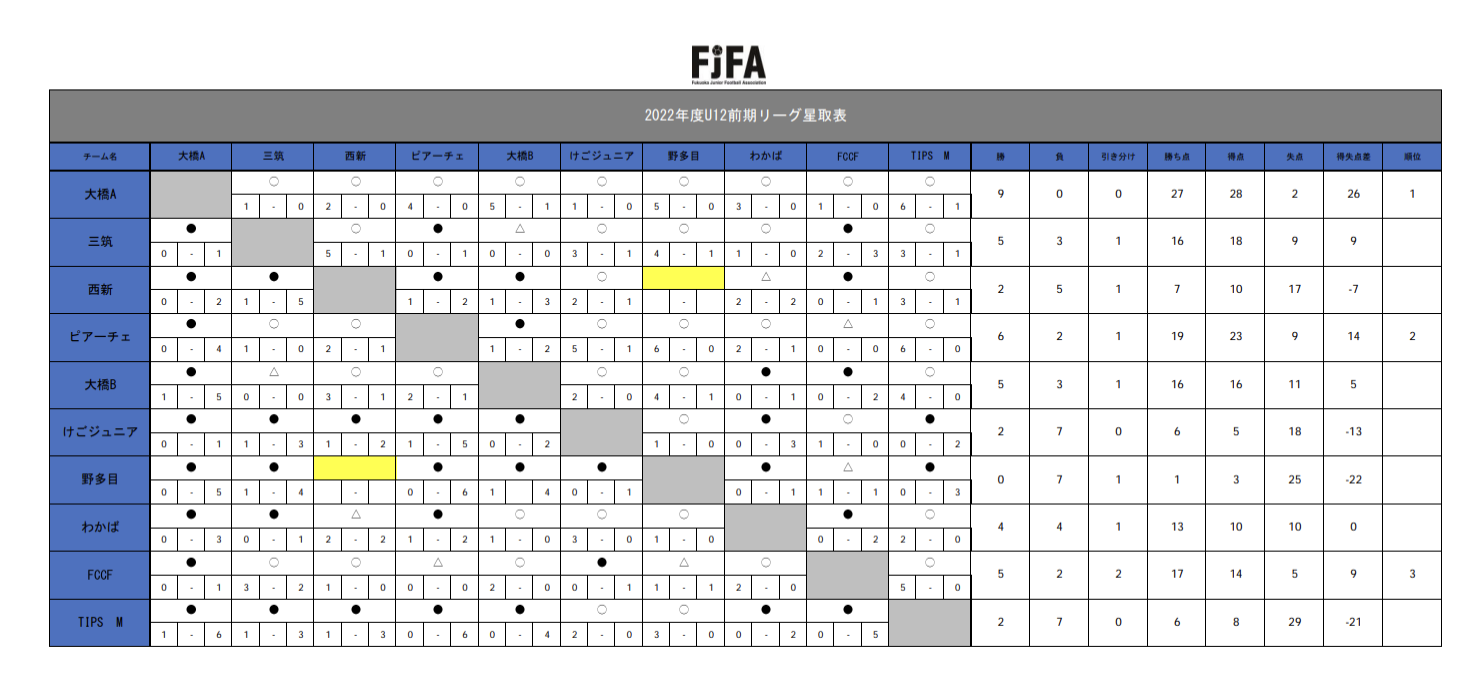Click the yellow cell in the 野多目 row
Image resolution: width=1469 pixels, height=689 pixels.
pos(355,468)
